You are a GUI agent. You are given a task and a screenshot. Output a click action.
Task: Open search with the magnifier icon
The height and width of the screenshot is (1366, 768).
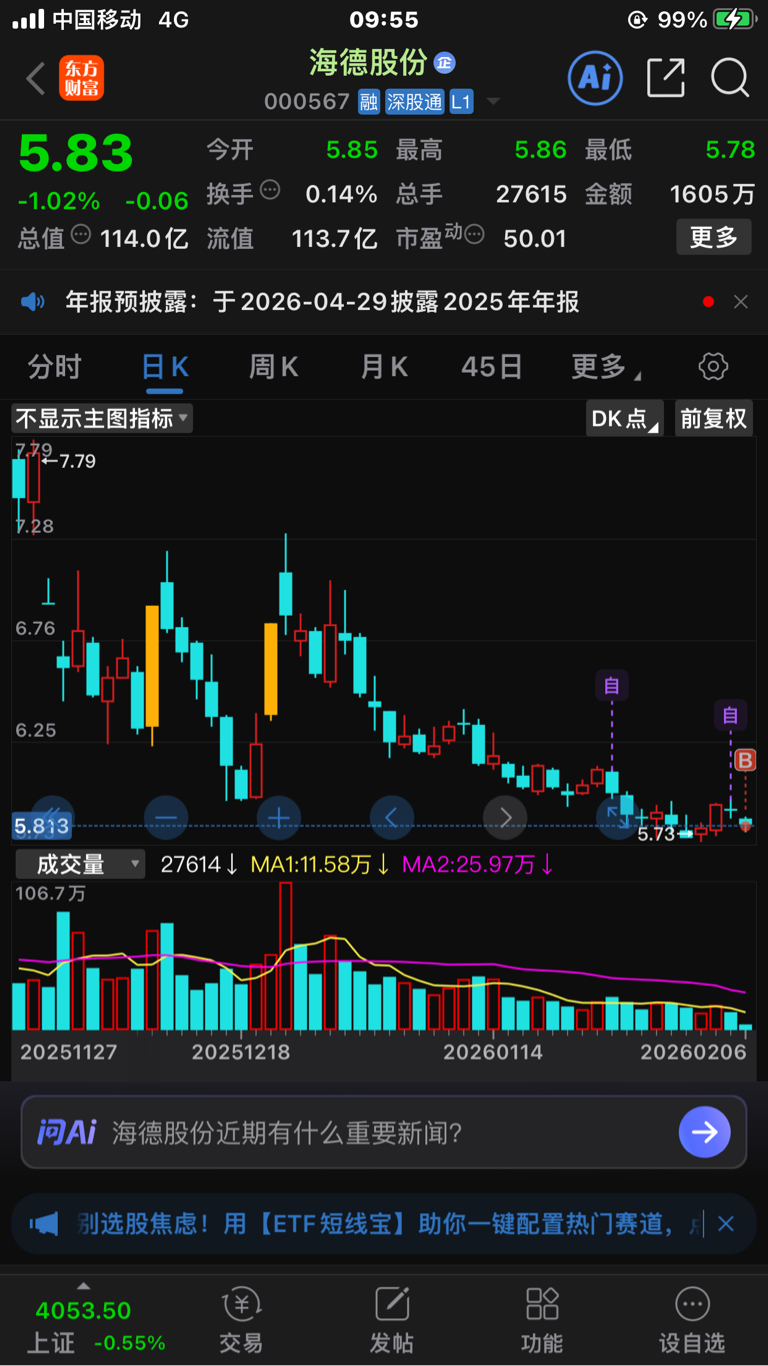coord(730,78)
